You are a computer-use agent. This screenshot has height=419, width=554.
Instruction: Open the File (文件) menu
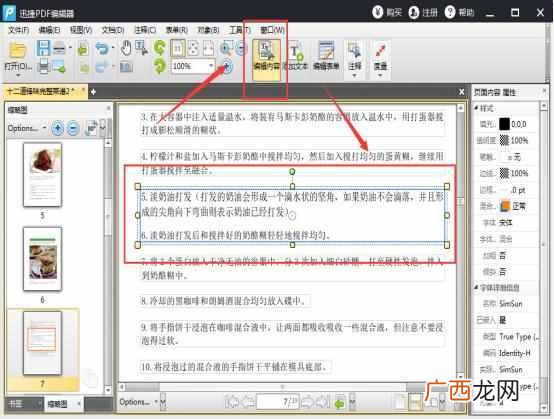click(18, 30)
